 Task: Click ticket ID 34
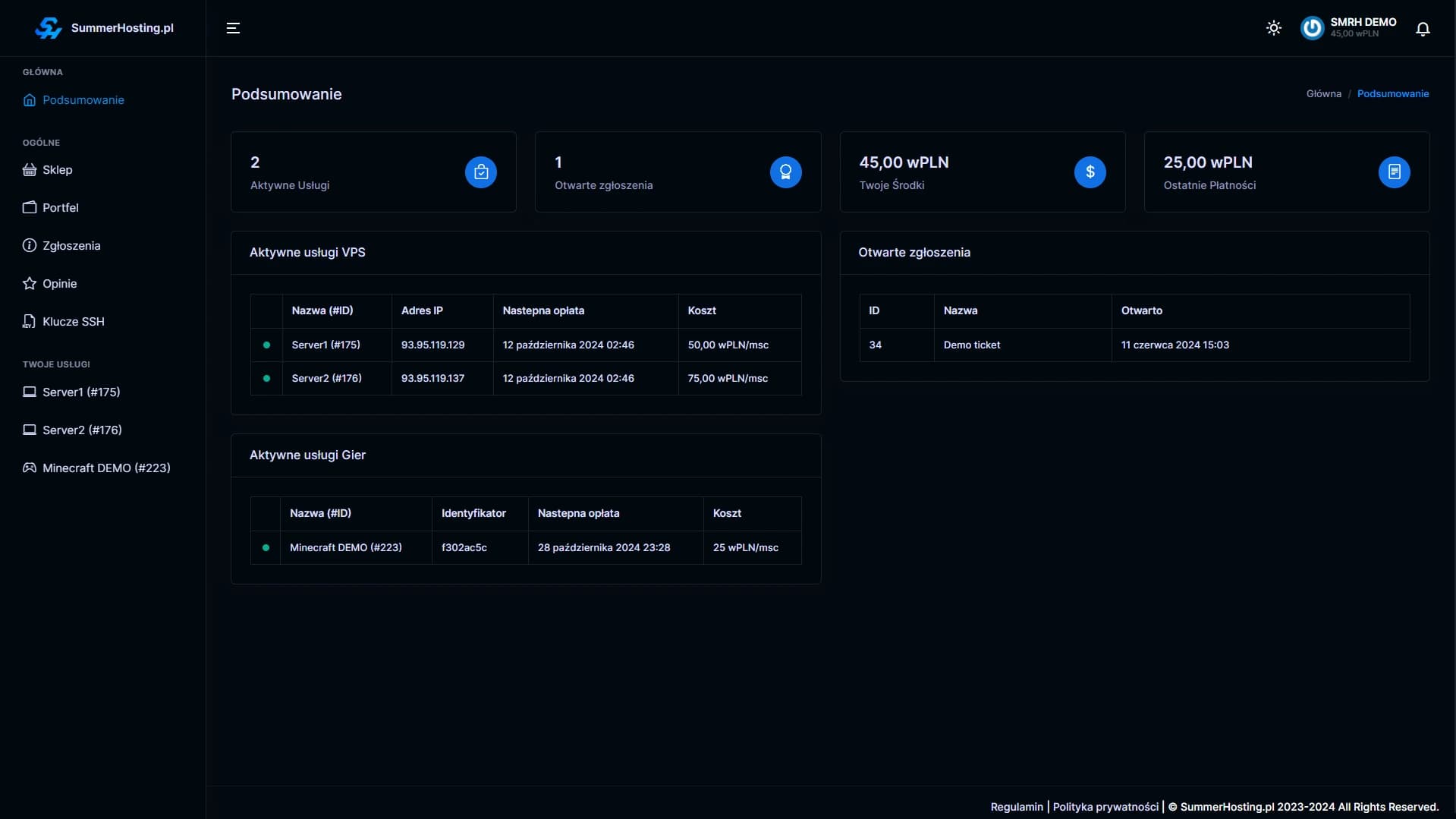click(875, 345)
